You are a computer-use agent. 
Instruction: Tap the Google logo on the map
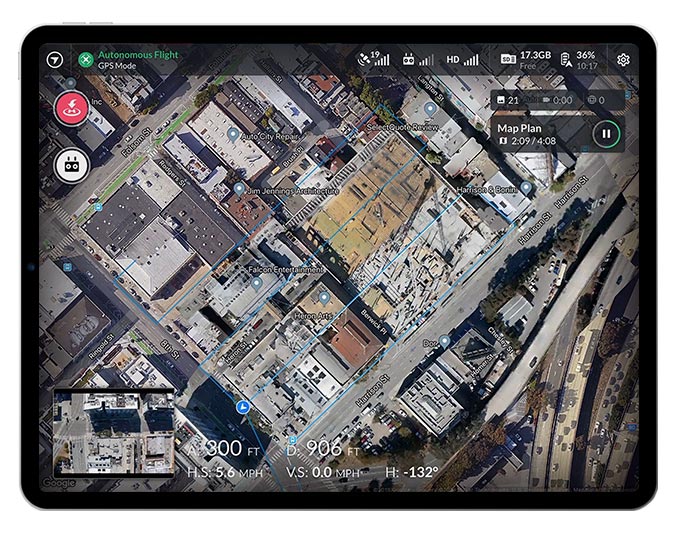coord(59,482)
